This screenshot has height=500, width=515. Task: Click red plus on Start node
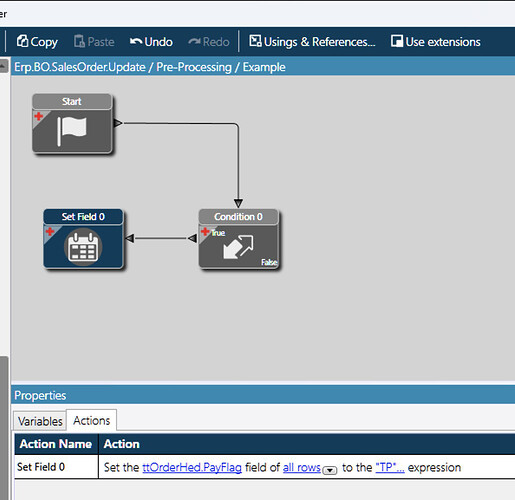(39, 116)
